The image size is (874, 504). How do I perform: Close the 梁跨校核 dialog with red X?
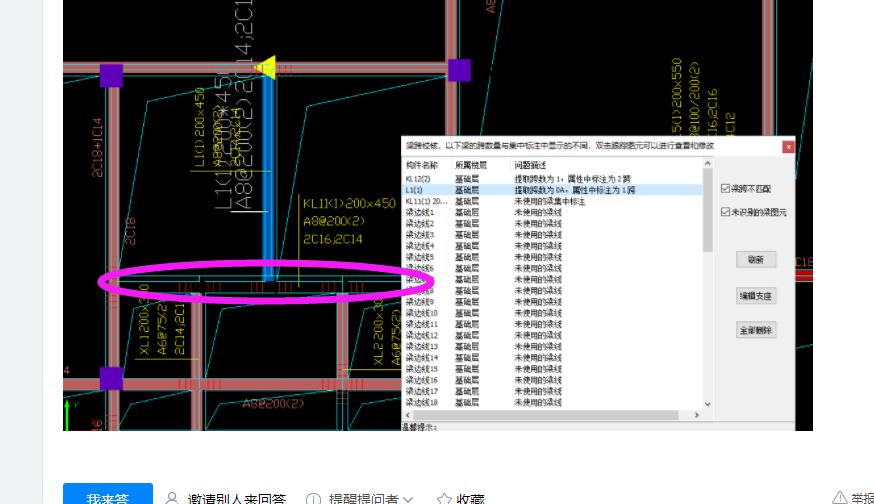tap(788, 147)
